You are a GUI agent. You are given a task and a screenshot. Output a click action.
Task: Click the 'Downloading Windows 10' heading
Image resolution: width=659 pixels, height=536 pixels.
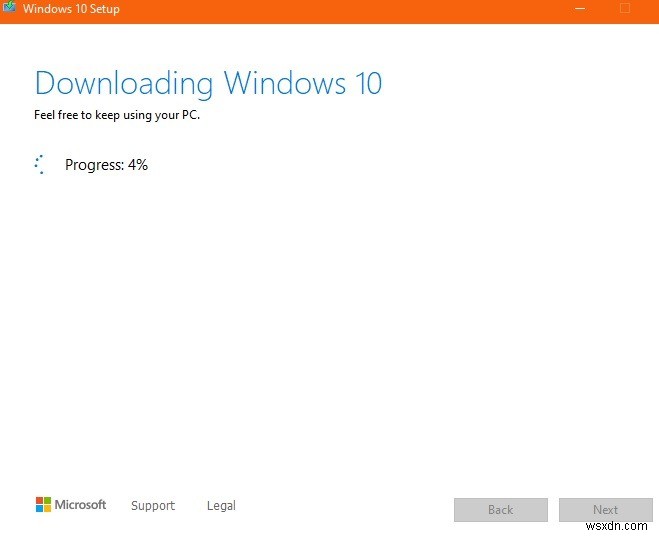tap(208, 84)
